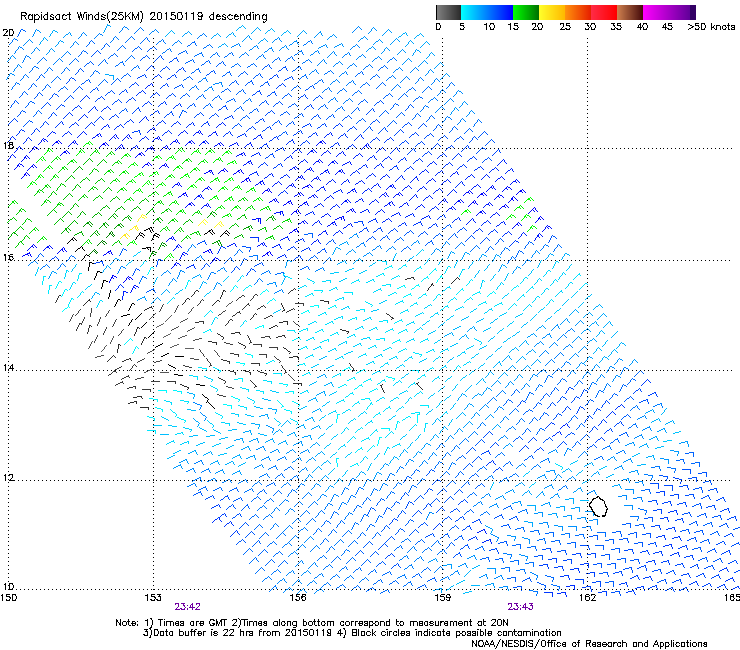Click the green 15-20 knots legend color
Viewport: 740px width, 650px height.
click(526, 12)
